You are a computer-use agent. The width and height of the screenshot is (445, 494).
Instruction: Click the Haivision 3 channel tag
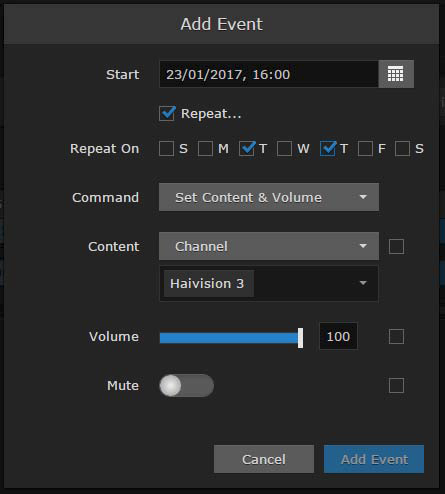click(209, 284)
